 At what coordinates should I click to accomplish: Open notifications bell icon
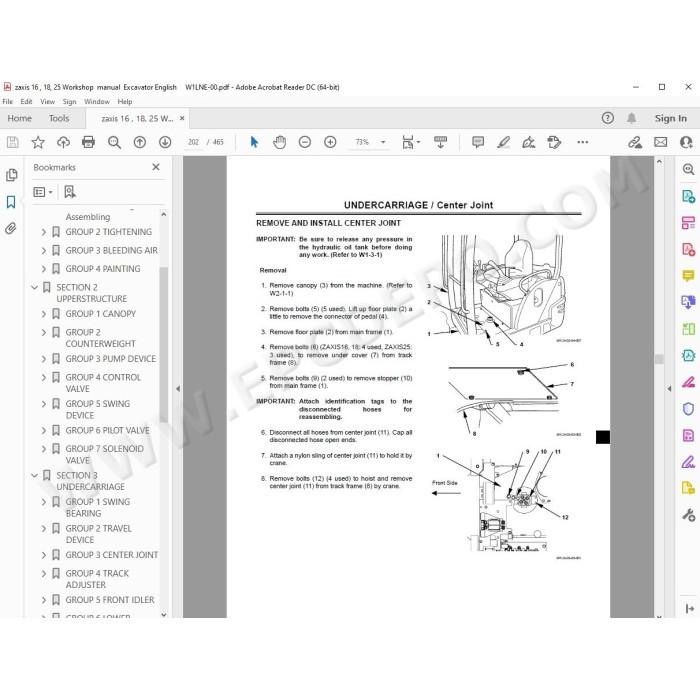pos(631,118)
